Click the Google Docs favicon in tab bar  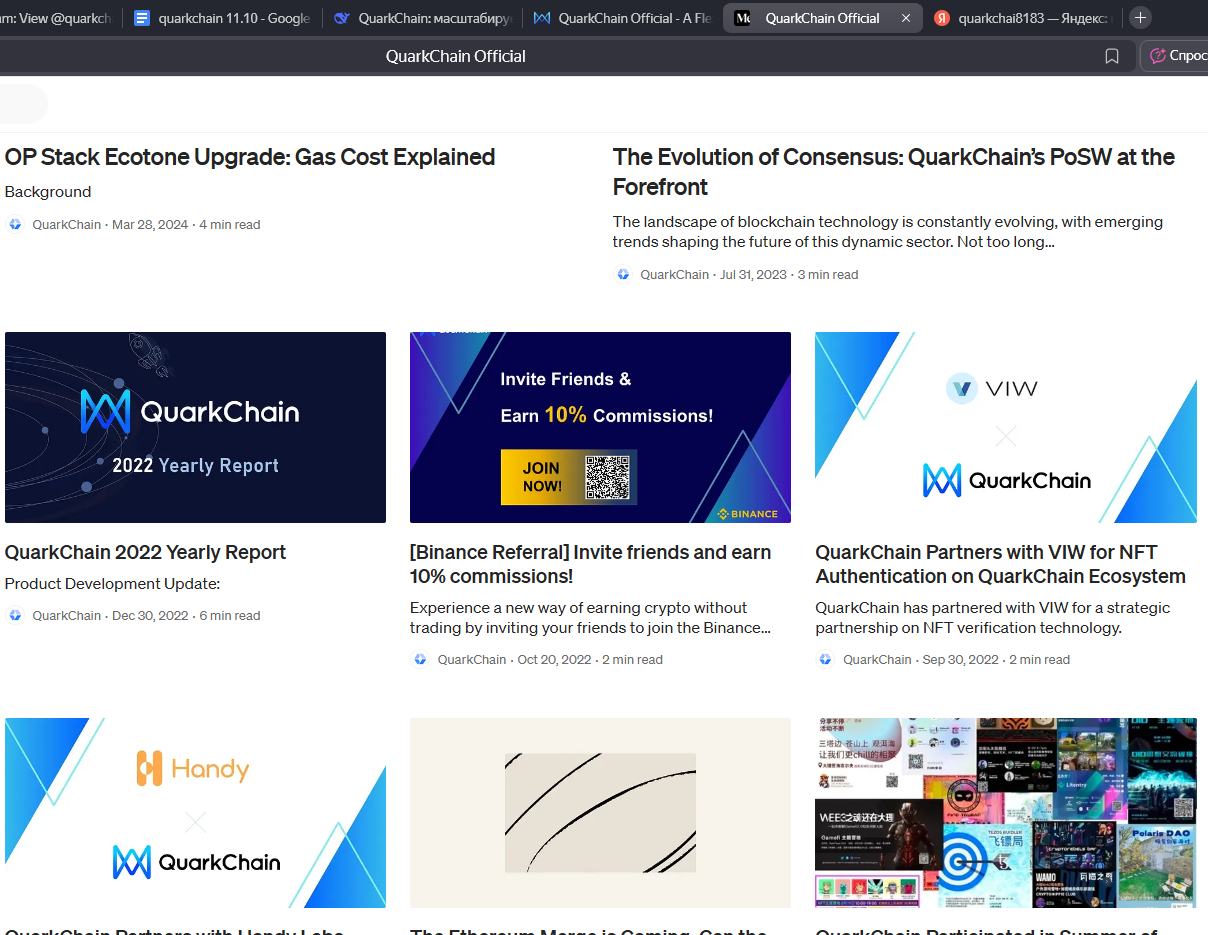142,18
